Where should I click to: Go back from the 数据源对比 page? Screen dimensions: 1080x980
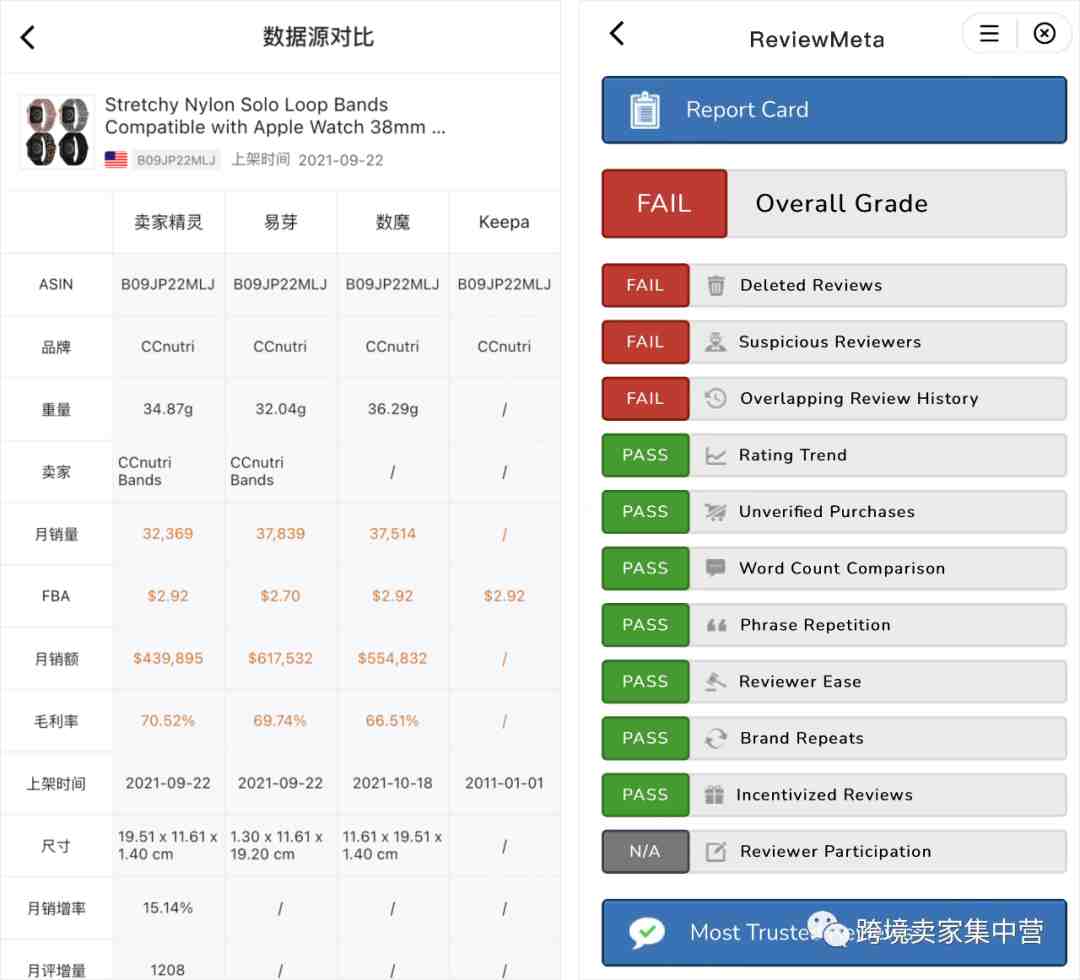(28, 37)
